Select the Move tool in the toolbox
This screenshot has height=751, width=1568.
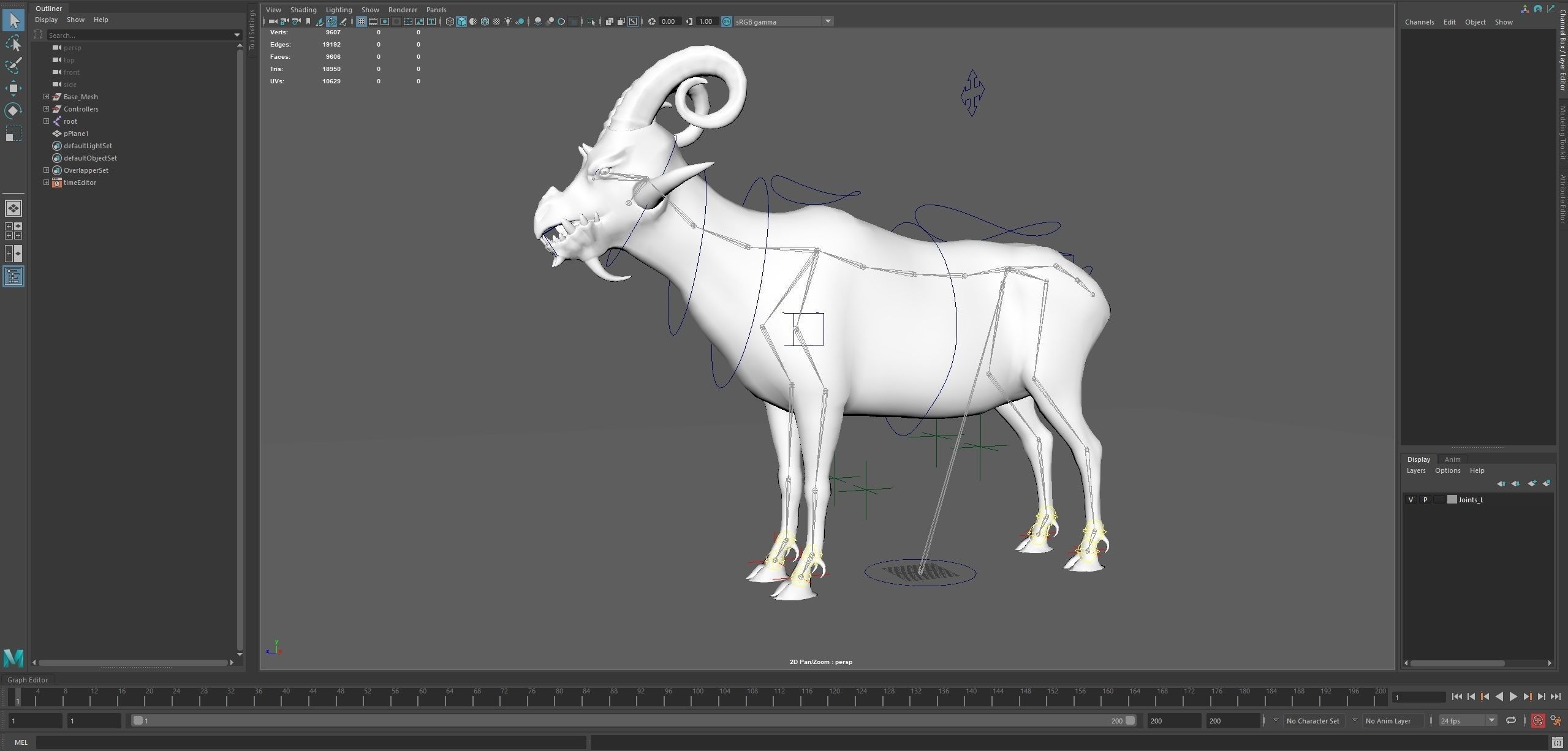pos(13,88)
